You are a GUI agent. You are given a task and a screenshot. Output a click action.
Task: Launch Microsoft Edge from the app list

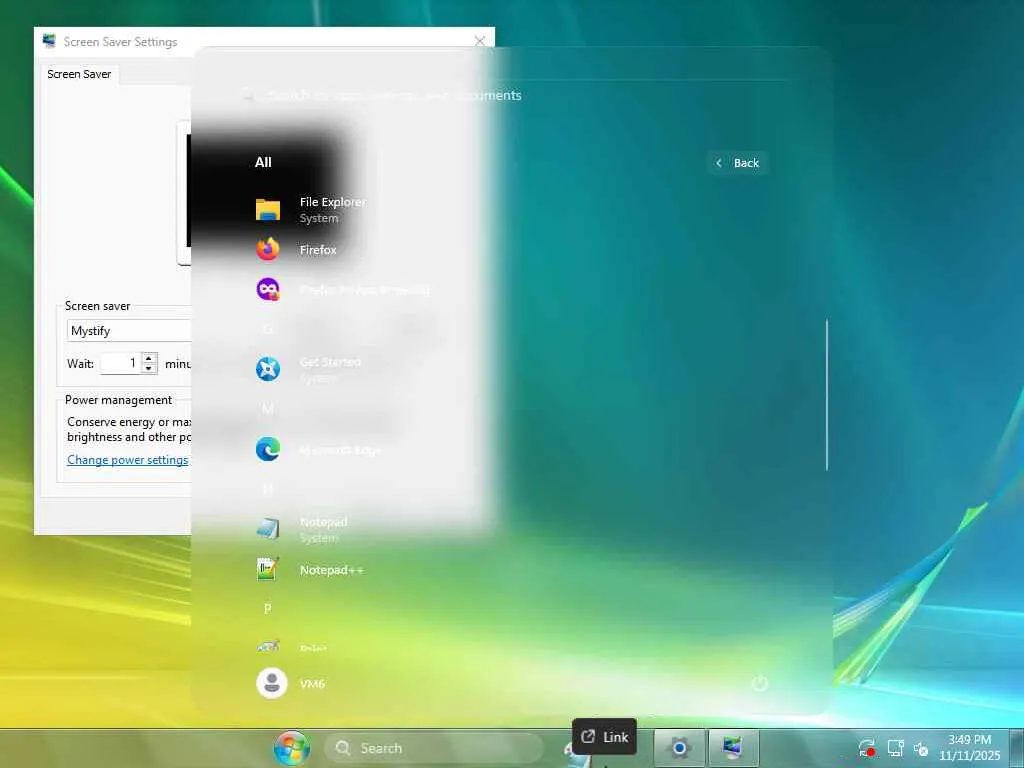[x=317, y=449]
